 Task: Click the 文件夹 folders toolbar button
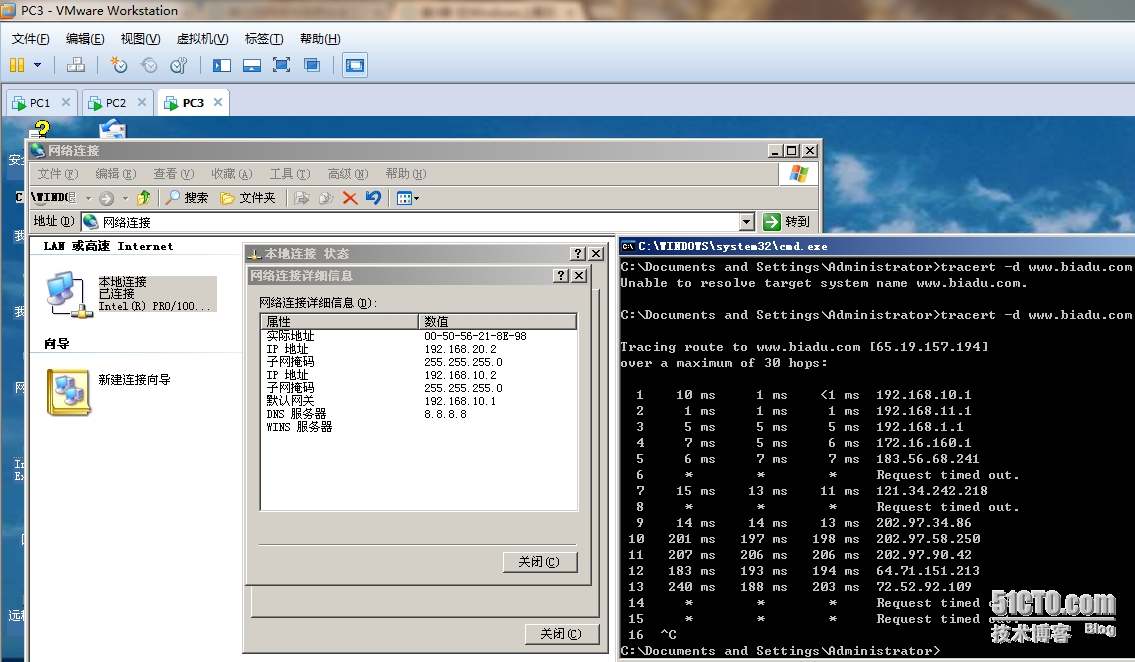tap(248, 198)
